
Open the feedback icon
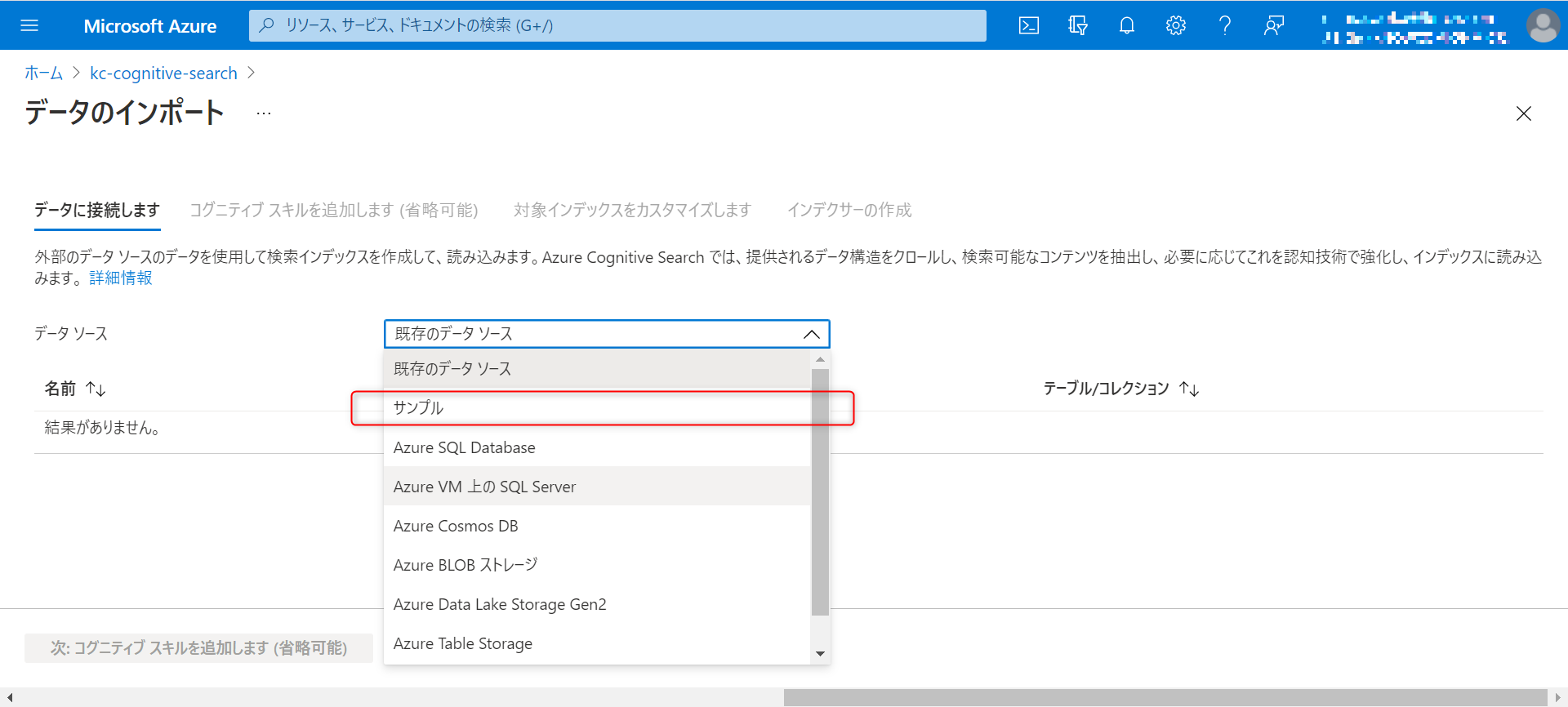coord(1274,25)
